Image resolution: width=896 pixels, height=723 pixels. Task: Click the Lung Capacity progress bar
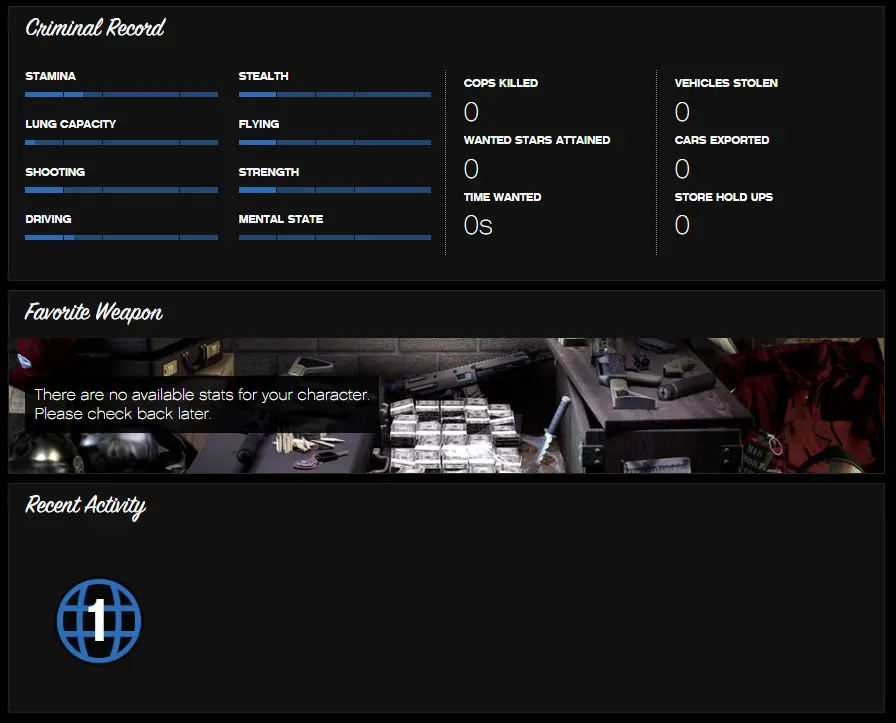(121, 142)
